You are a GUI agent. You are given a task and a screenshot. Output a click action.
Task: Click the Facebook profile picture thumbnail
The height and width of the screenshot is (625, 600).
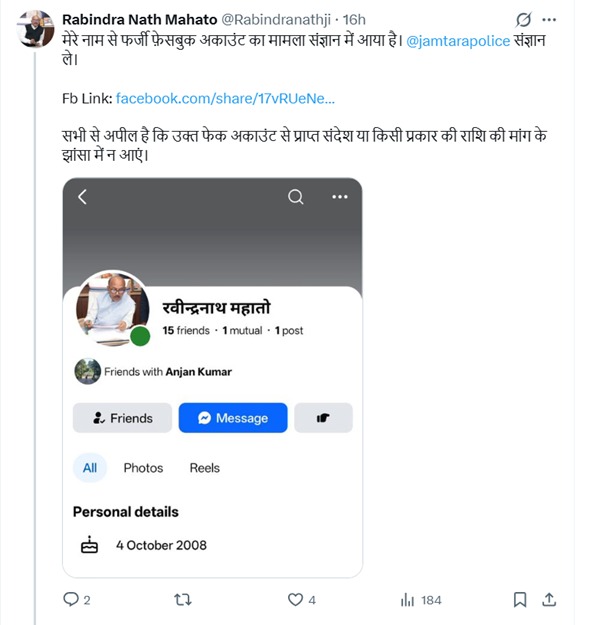pyautogui.click(x=112, y=307)
